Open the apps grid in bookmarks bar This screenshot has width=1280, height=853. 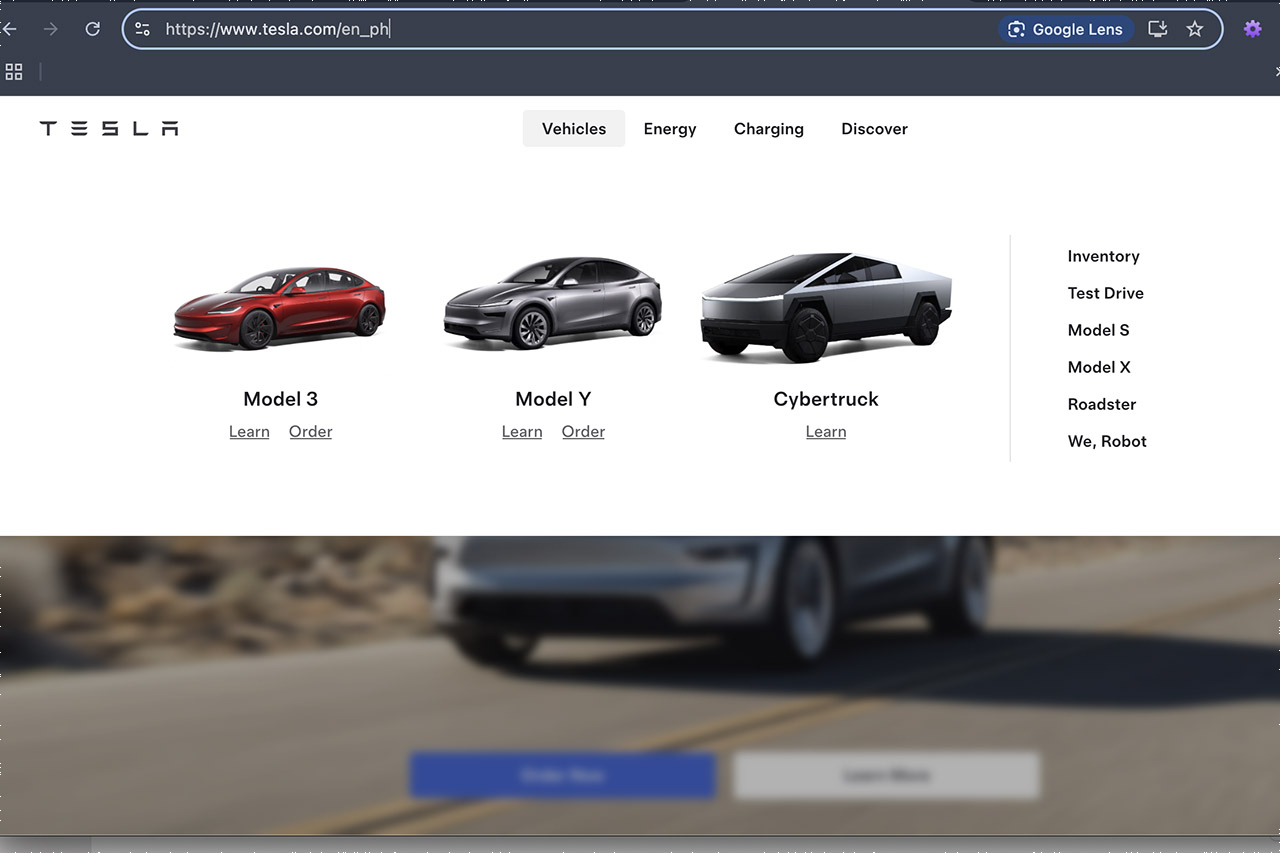coord(14,72)
